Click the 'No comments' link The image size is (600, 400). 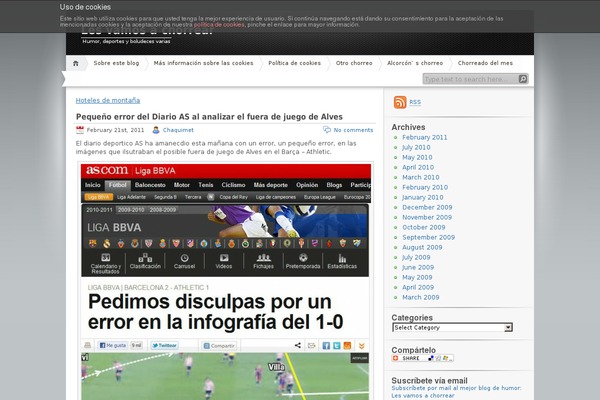[x=353, y=130]
